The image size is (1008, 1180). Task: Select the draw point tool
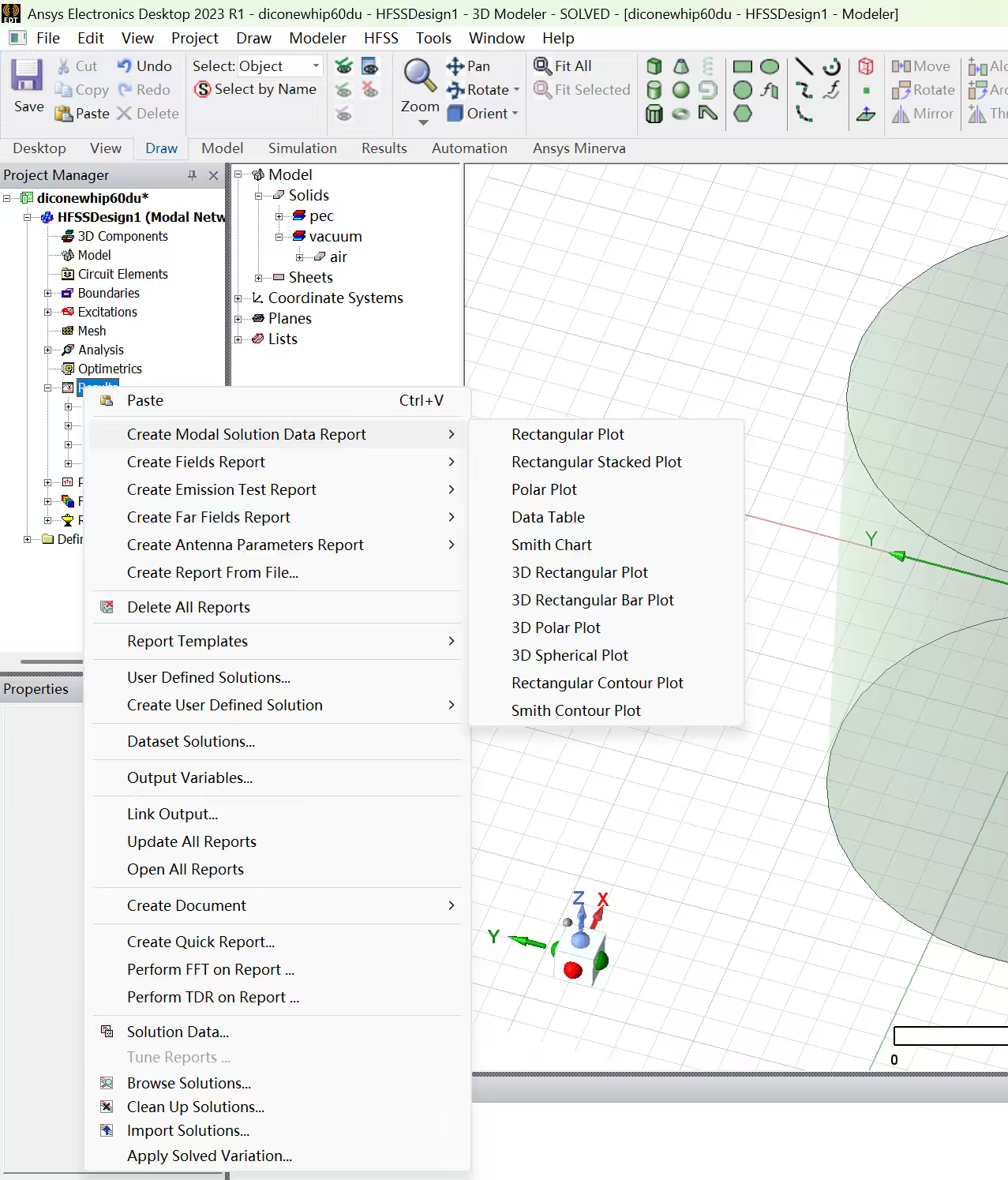[x=866, y=90]
